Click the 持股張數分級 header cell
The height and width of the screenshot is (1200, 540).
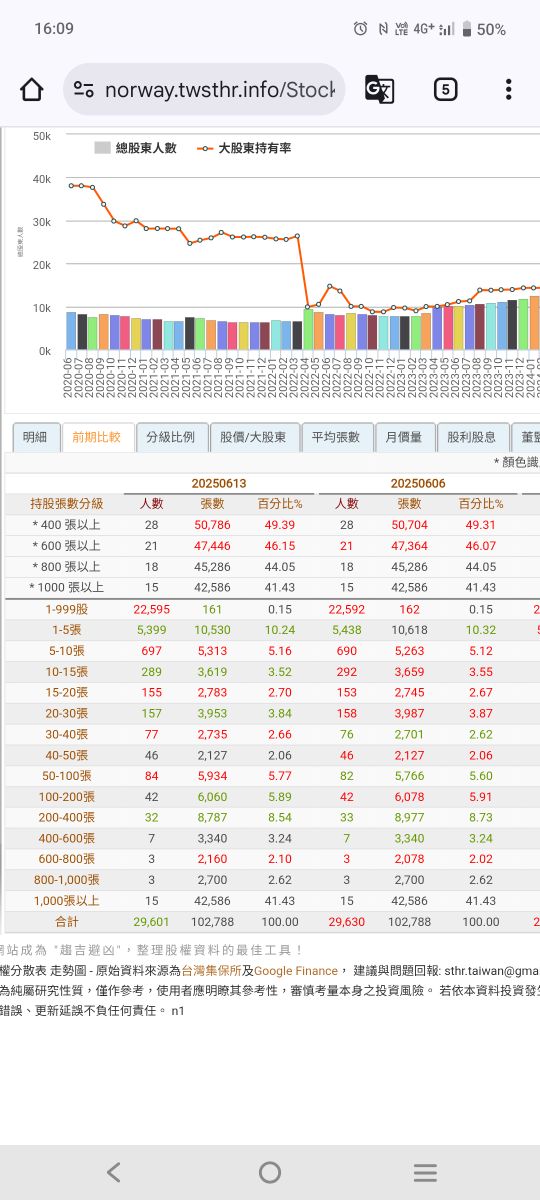tap(65, 503)
